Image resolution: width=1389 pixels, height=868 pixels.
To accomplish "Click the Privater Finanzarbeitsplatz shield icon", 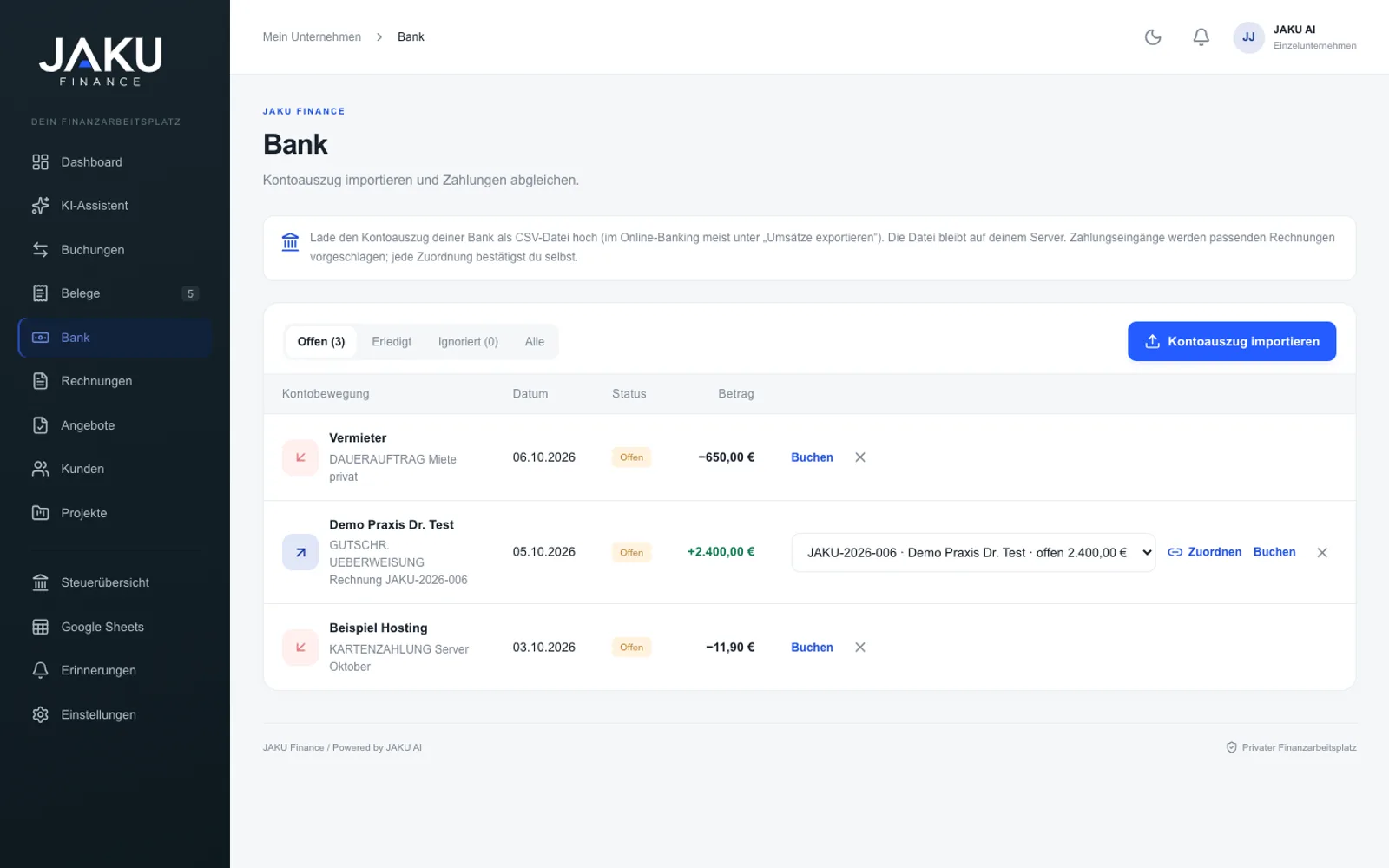I will 1231,747.
